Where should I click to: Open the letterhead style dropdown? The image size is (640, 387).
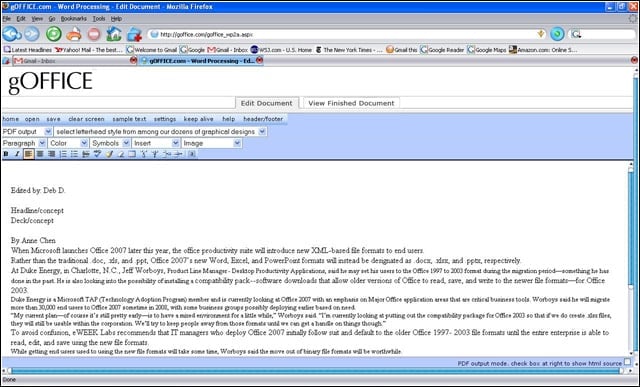coord(161,131)
